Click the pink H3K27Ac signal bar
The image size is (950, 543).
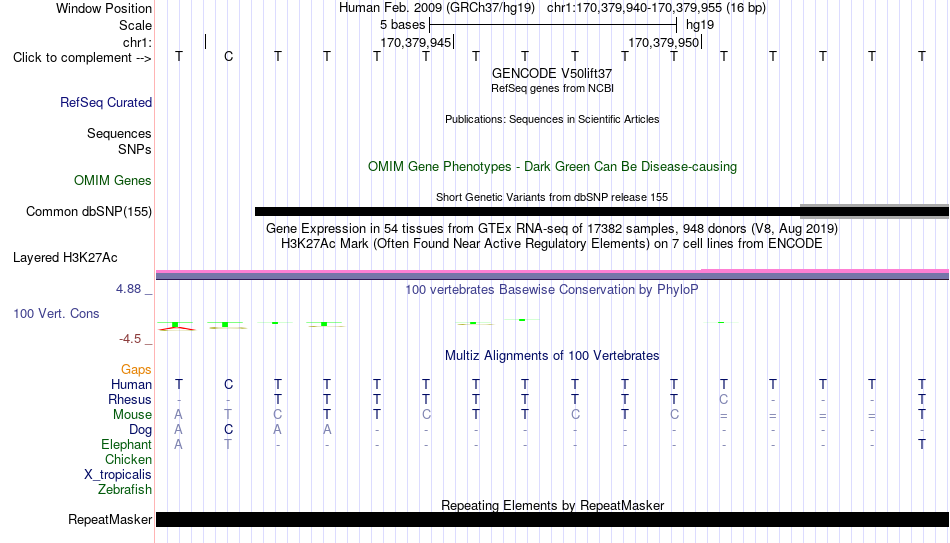[x=553, y=272]
